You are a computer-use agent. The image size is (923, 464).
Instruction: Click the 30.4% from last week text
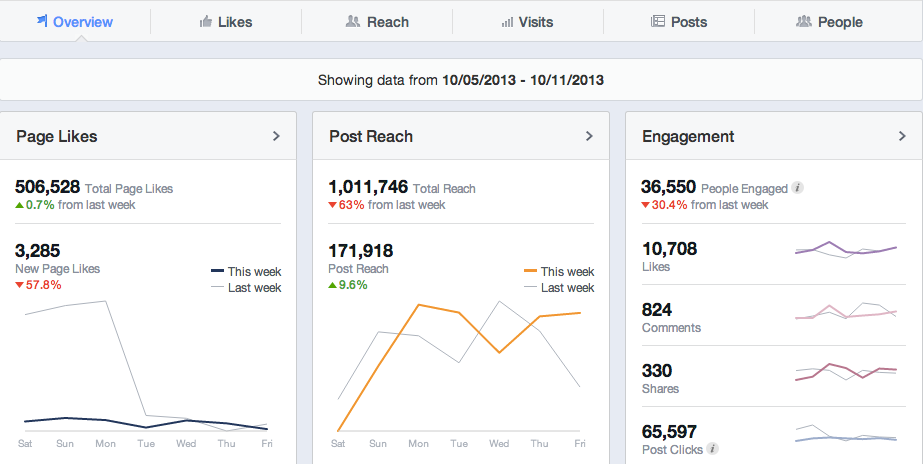(705, 205)
